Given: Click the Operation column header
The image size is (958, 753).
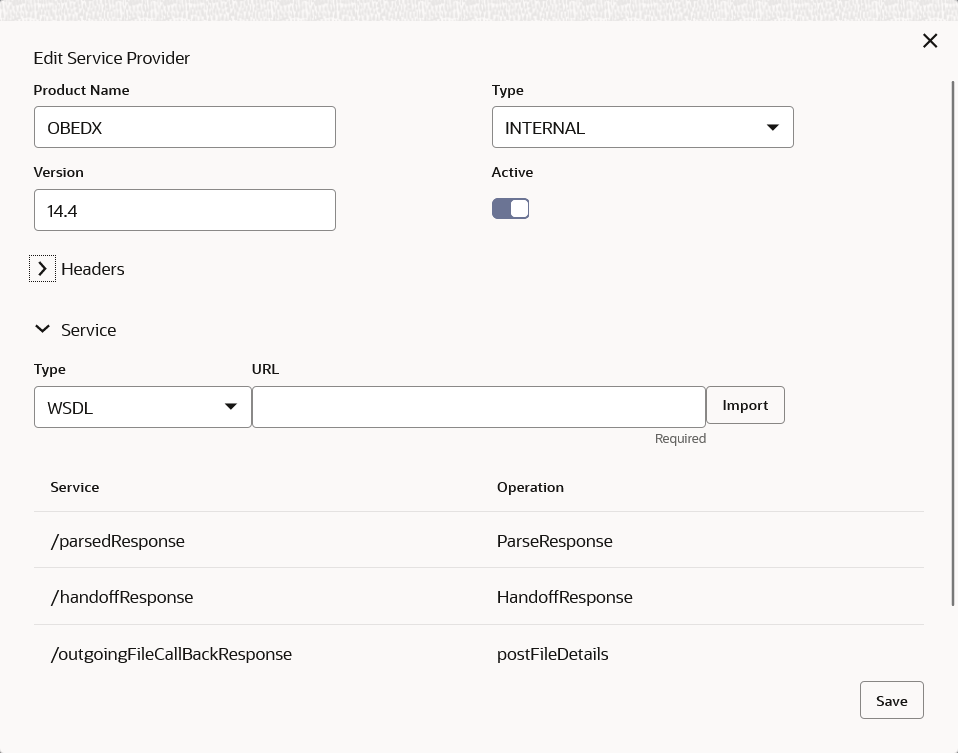Looking at the screenshot, I should click(x=530, y=487).
